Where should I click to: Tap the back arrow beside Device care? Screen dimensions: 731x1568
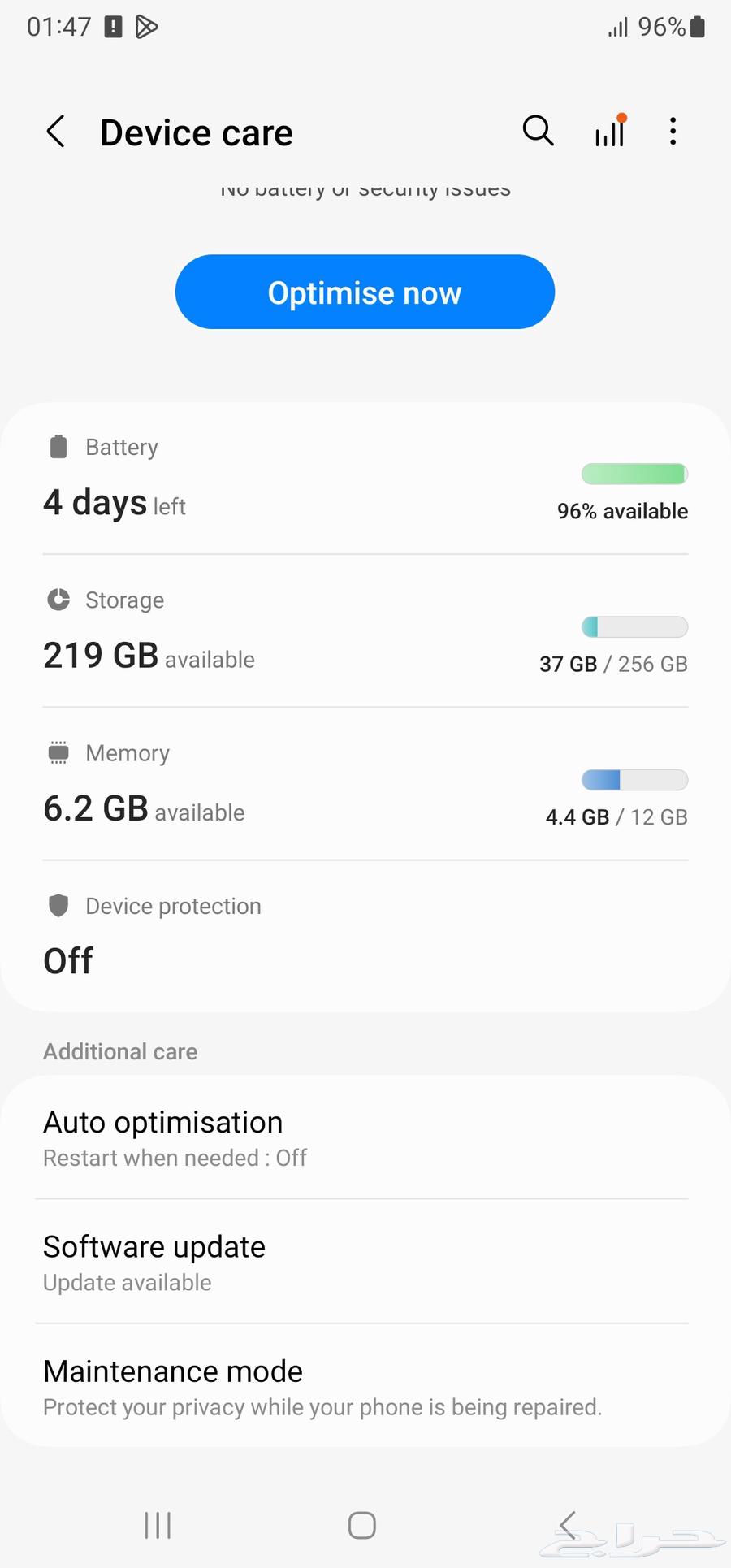(x=55, y=132)
